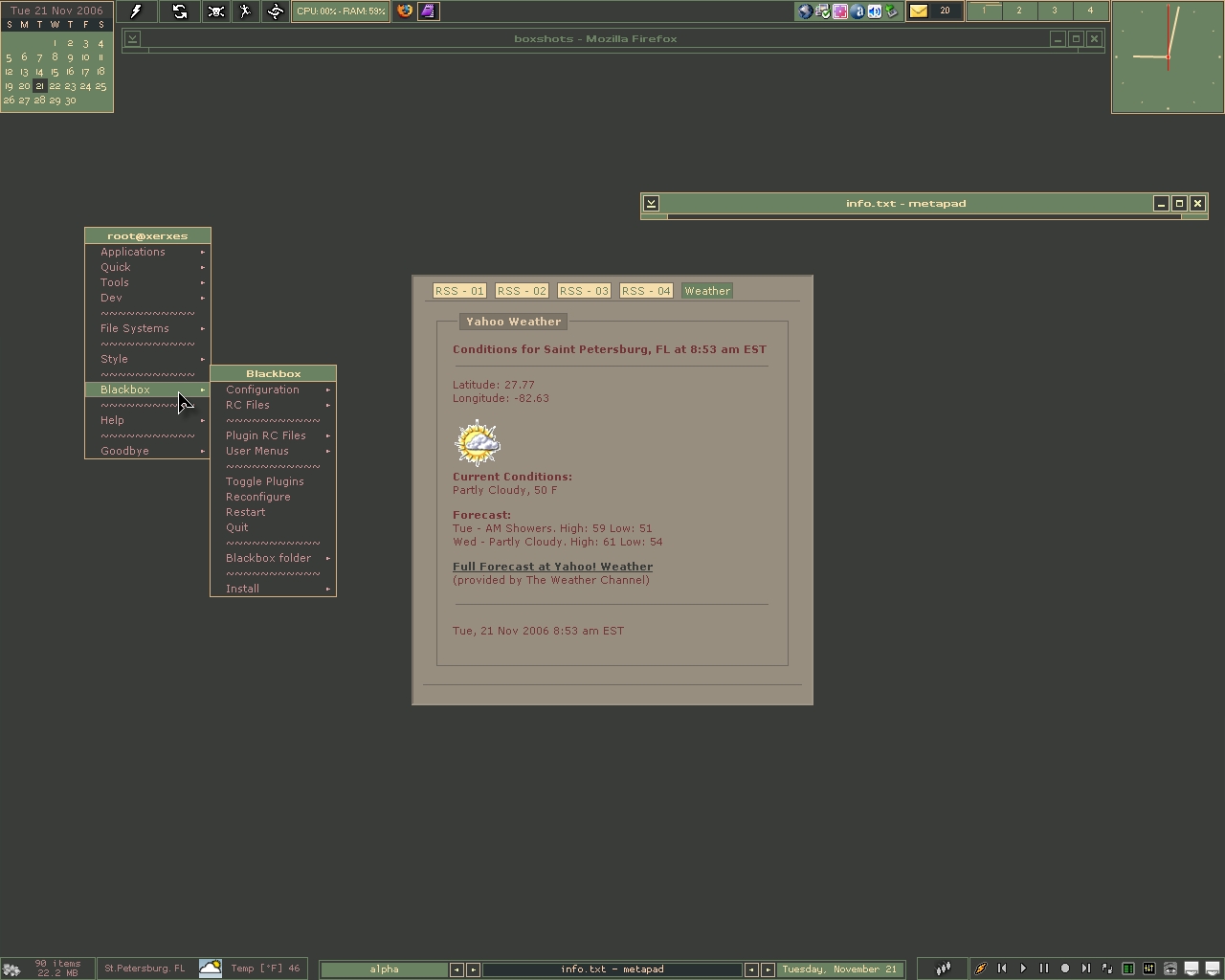Toggle the equalizer sliders icon
The width and height of the screenshot is (1225, 980).
(x=1149, y=969)
